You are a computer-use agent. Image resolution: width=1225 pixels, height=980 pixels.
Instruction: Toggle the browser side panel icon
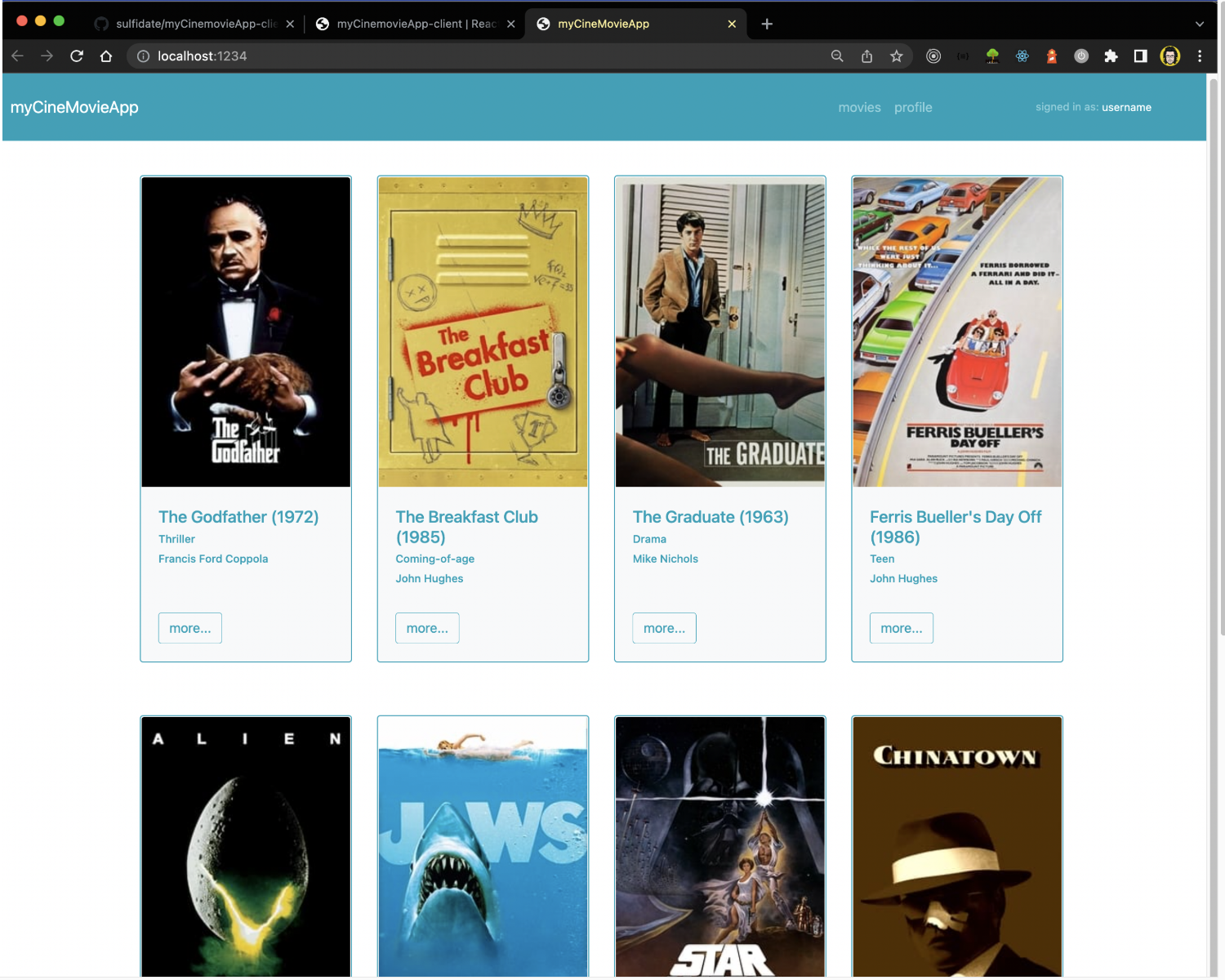[1140, 56]
